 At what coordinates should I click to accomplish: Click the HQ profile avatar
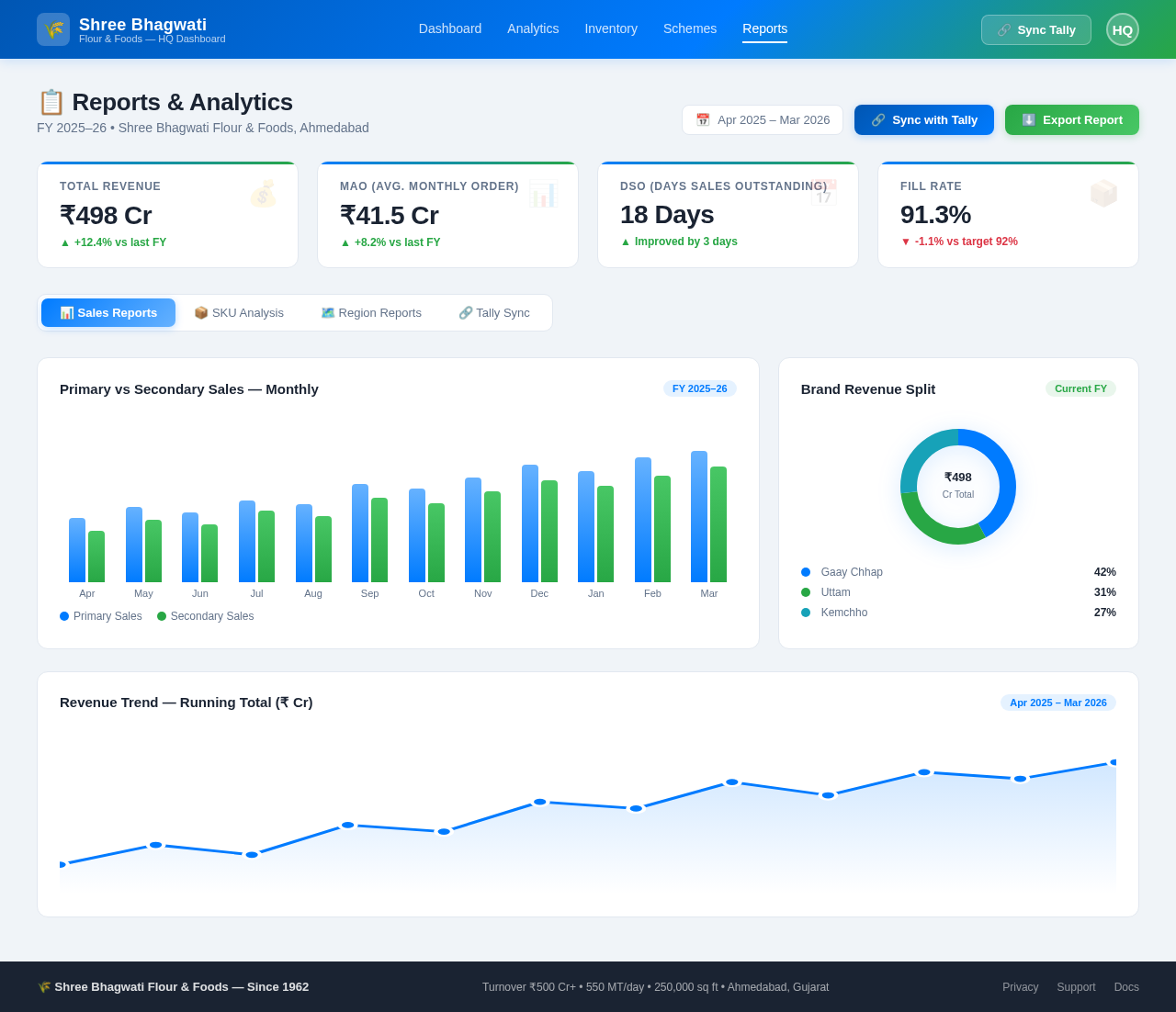(1122, 28)
